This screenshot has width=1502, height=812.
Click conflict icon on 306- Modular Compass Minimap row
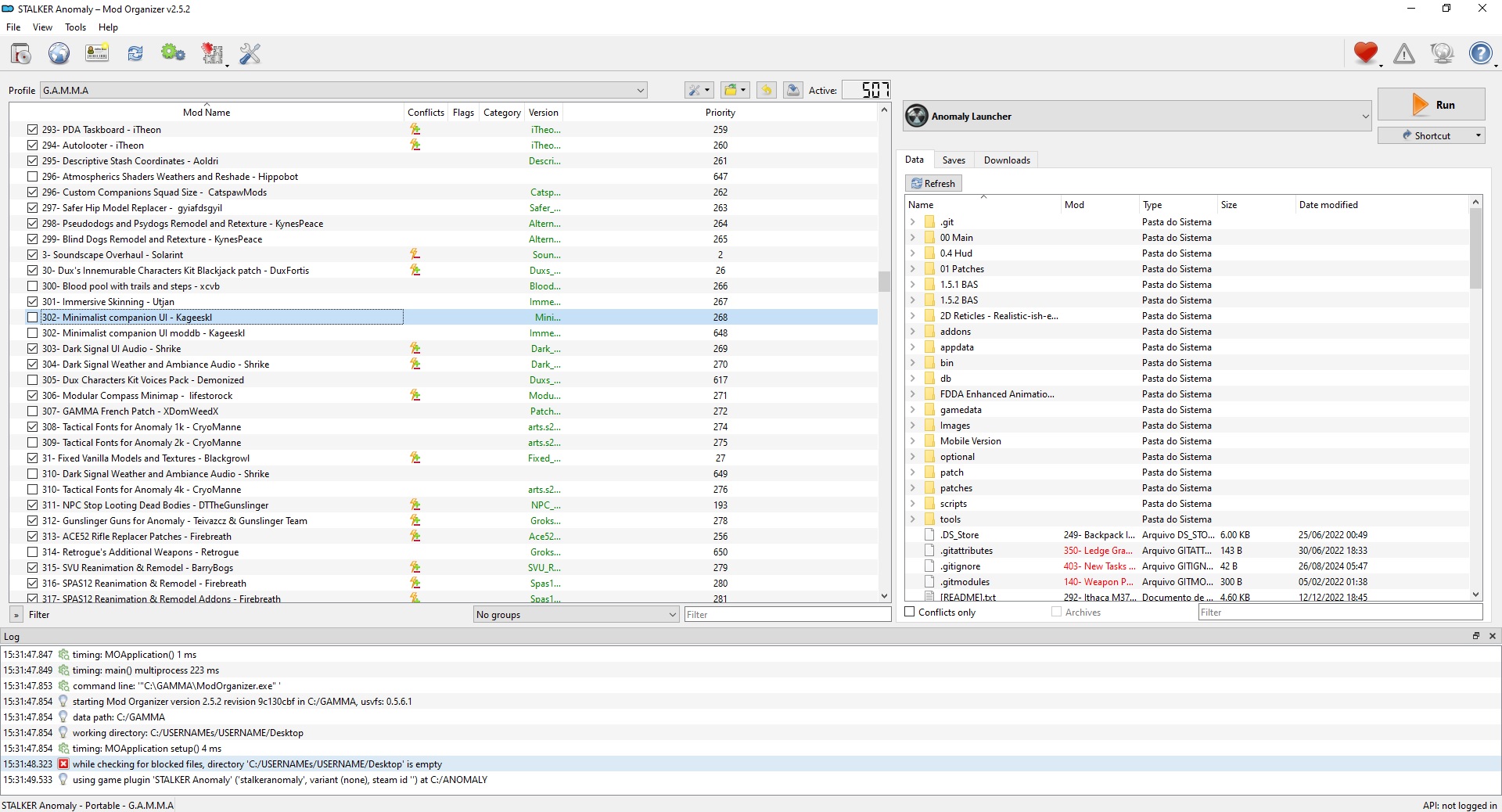click(x=415, y=396)
